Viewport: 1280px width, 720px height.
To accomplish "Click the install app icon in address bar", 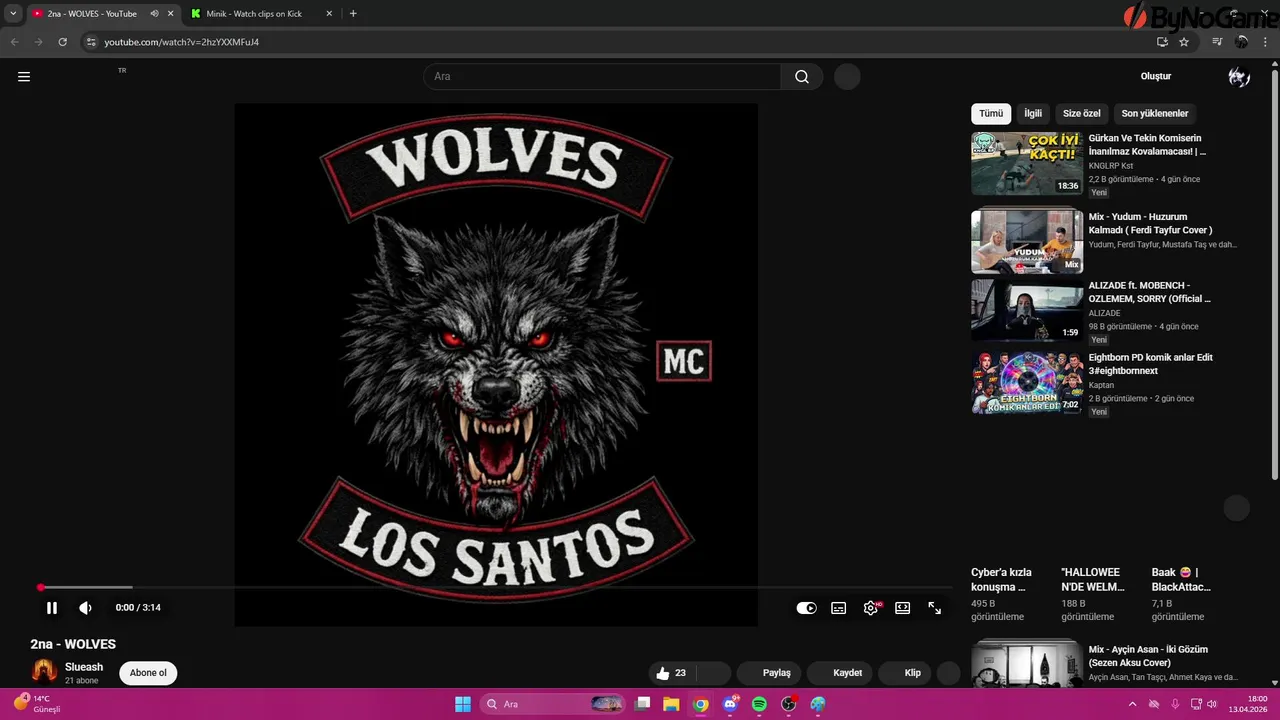I will 1162,42.
